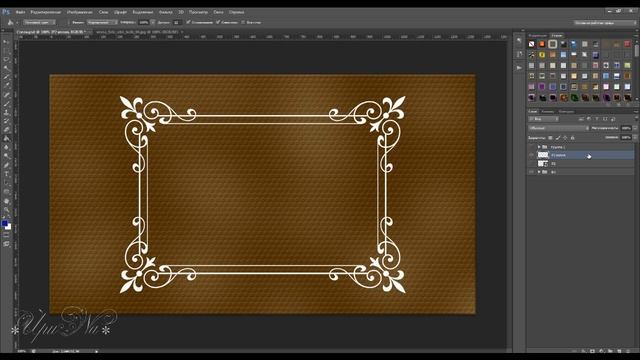Open the Фильтр menu
Screen dimensions: 640x360
[165, 12]
